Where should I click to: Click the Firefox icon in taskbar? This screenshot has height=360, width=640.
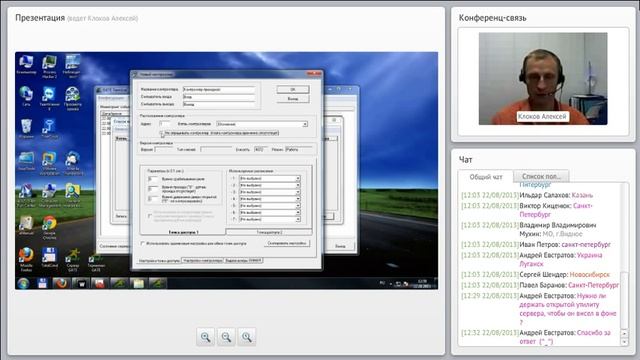61,283
